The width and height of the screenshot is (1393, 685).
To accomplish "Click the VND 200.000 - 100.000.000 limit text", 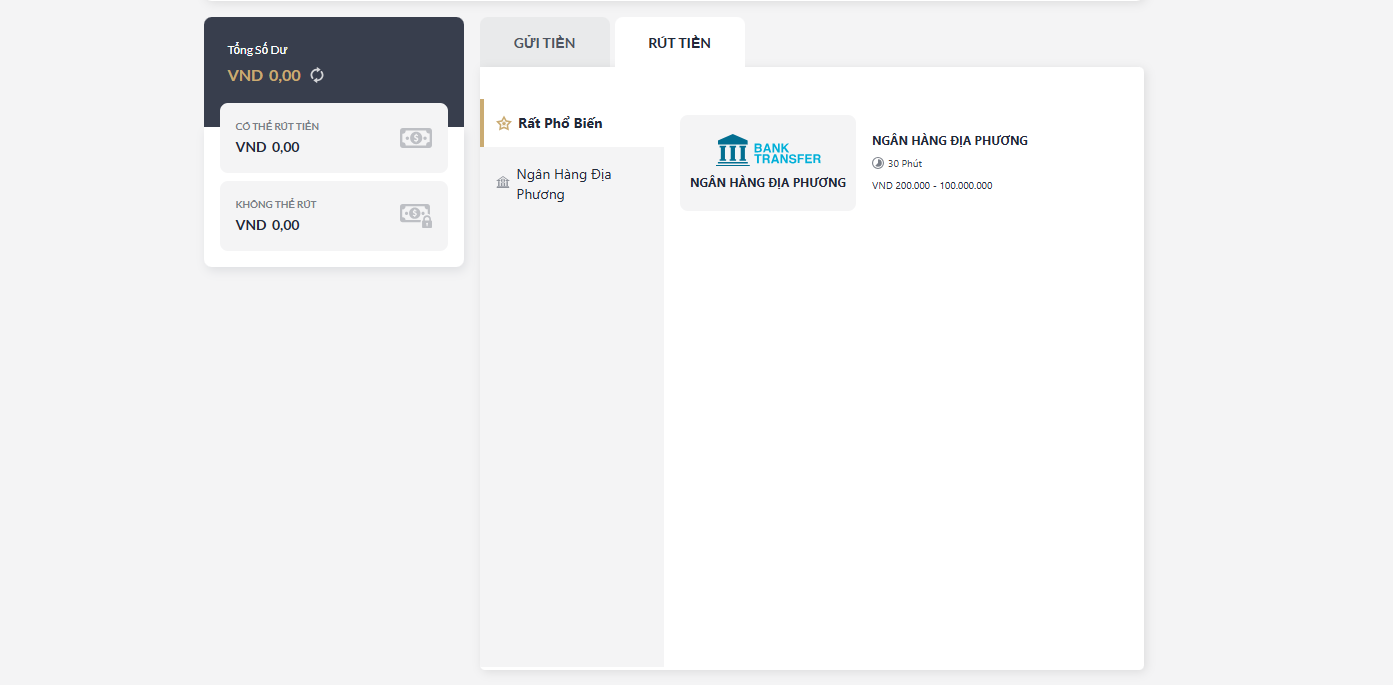I will tap(932, 186).
